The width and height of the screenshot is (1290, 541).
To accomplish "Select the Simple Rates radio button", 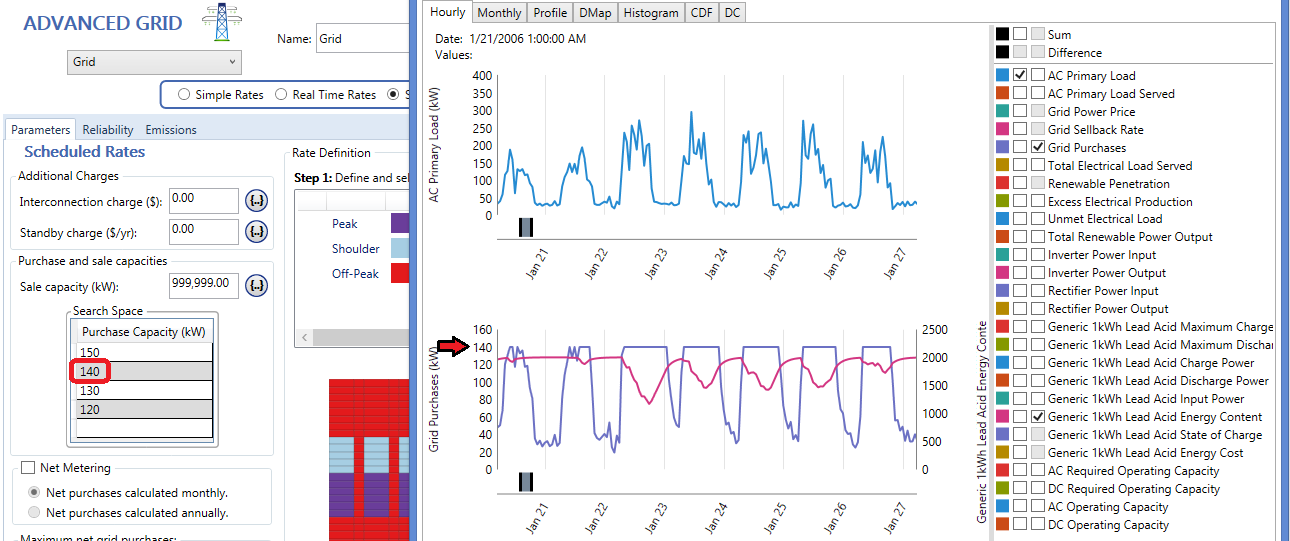I will 184,95.
